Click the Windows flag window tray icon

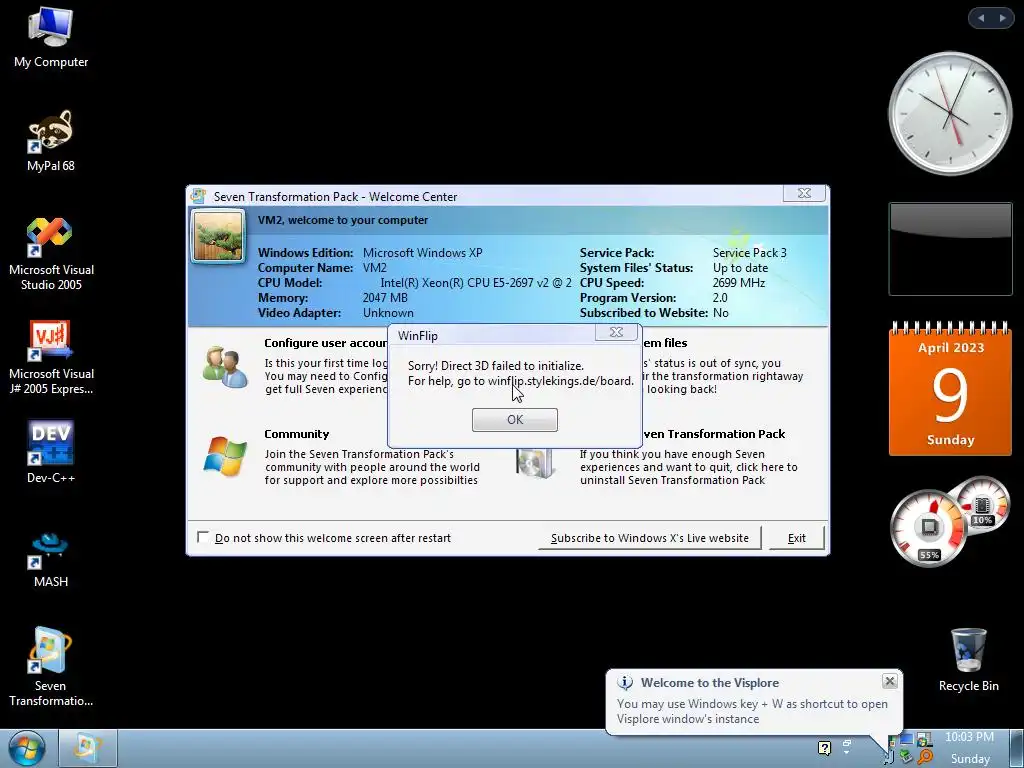(x=924, y=739)
